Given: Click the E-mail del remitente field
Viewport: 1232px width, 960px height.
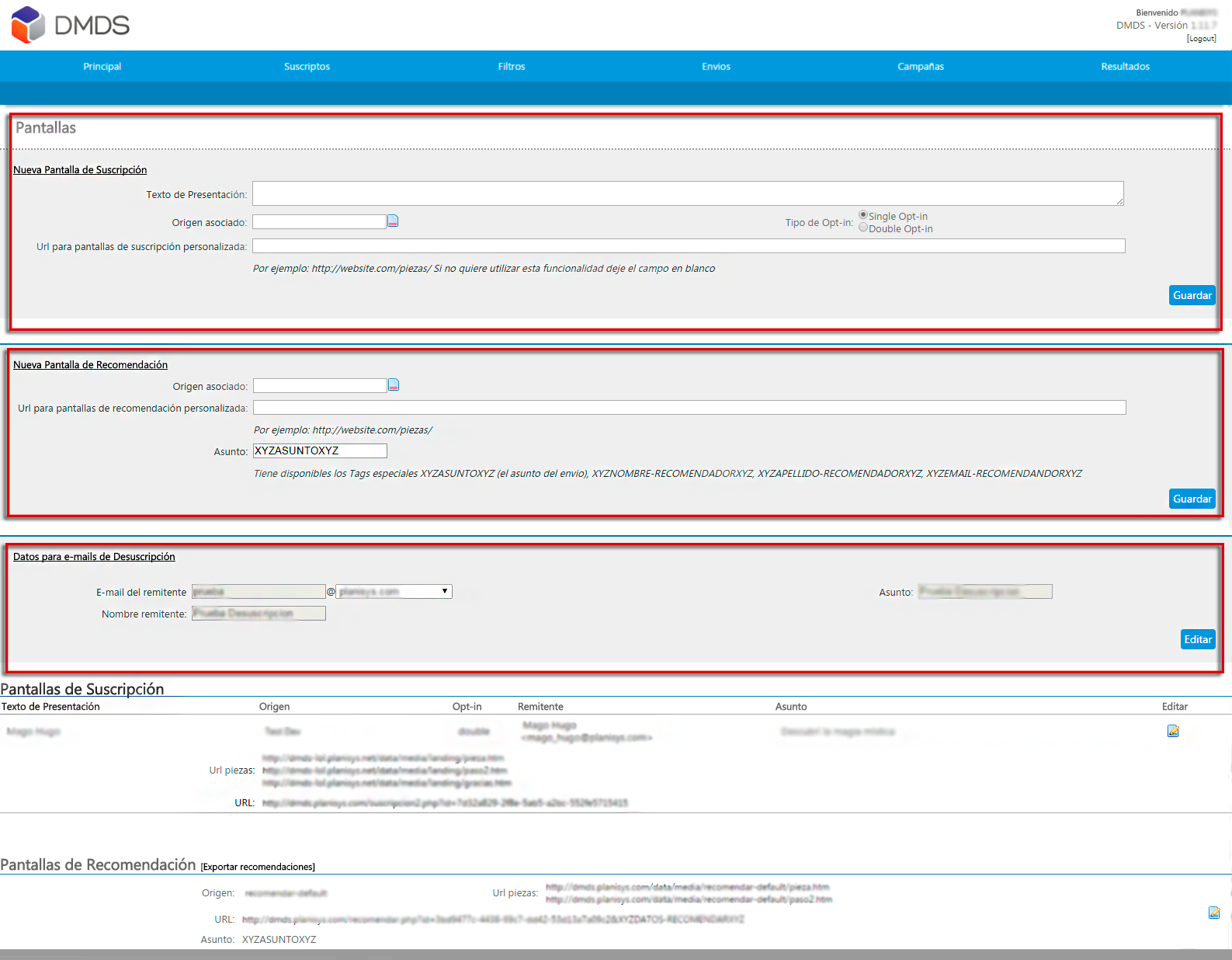Looking at the screenshot, I should [x=259, y=592].
